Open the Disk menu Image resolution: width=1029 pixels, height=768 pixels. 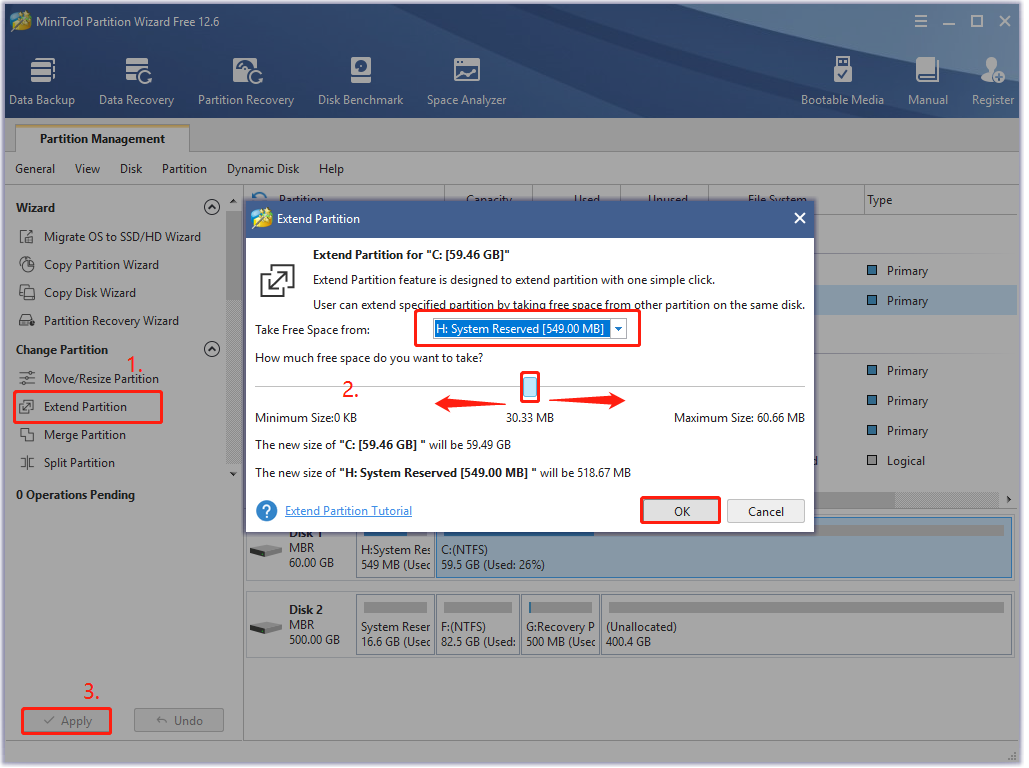click(x=131, y=169)
